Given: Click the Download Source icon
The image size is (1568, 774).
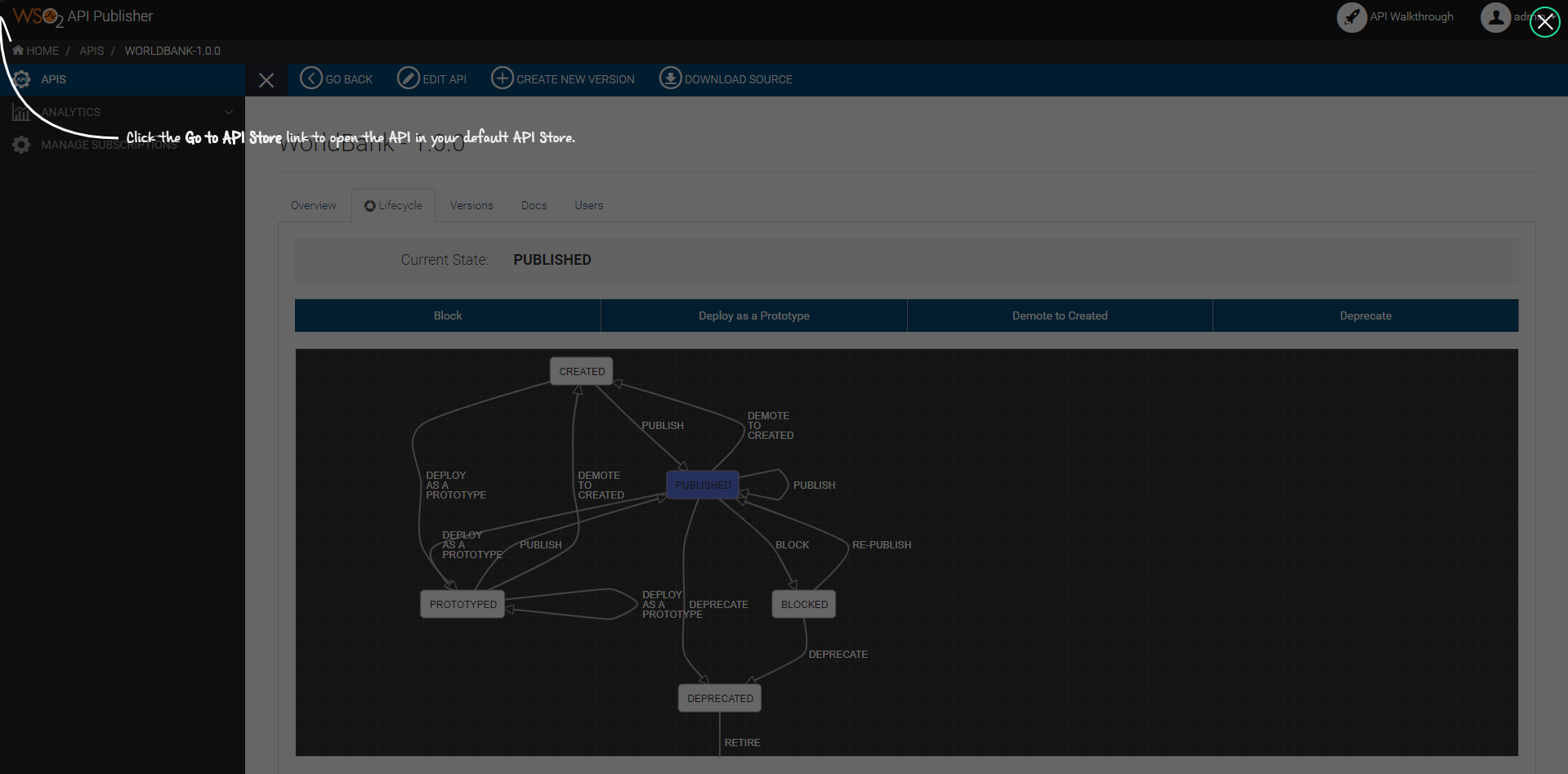Looking at the screenshot, I should click(x=670, y=78).
